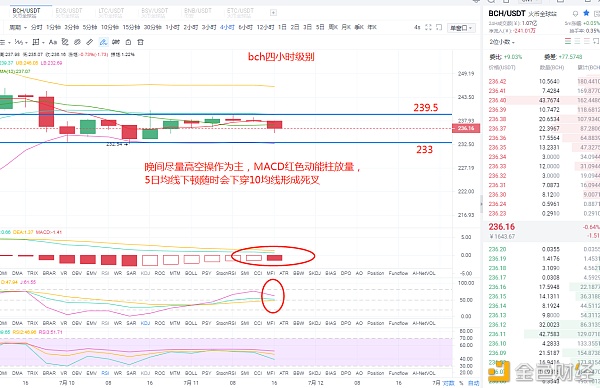The width and height of the screenshot is (600, 388).
Task: Select the 15分钟 timeframe
Action: (131, 28)
